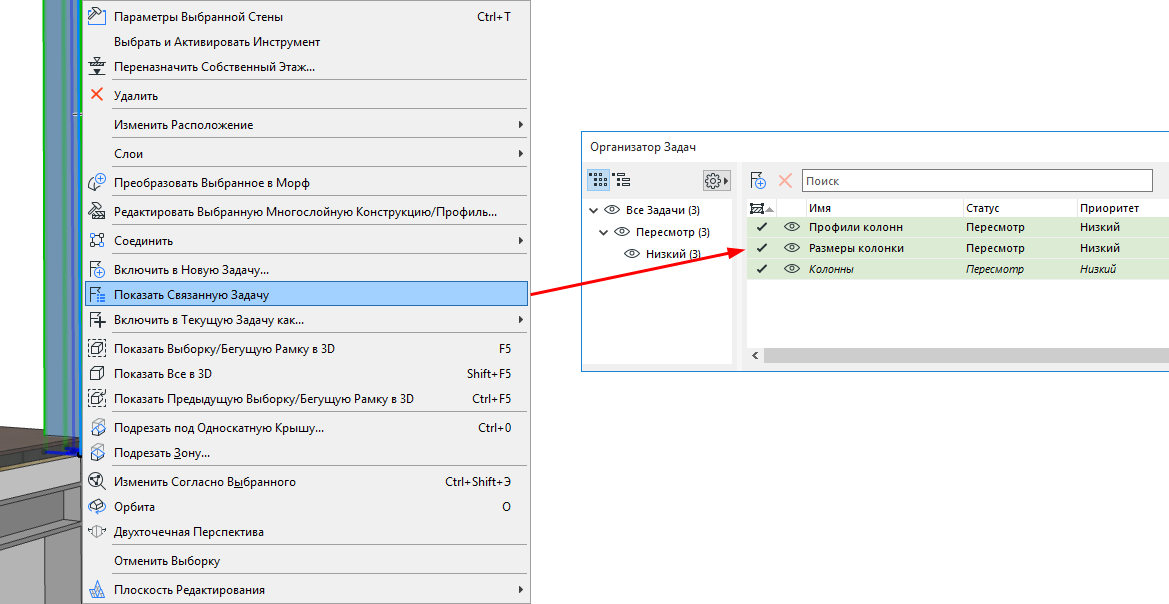This screenshot has height=604, width=1169.
Task: Click the zone trim icon beside Подрезать Зону
Action: pos(97,453)
